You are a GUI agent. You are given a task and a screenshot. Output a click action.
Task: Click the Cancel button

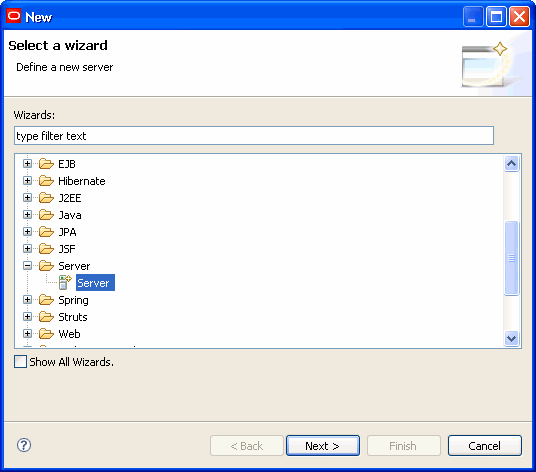[x=485, y=446]
